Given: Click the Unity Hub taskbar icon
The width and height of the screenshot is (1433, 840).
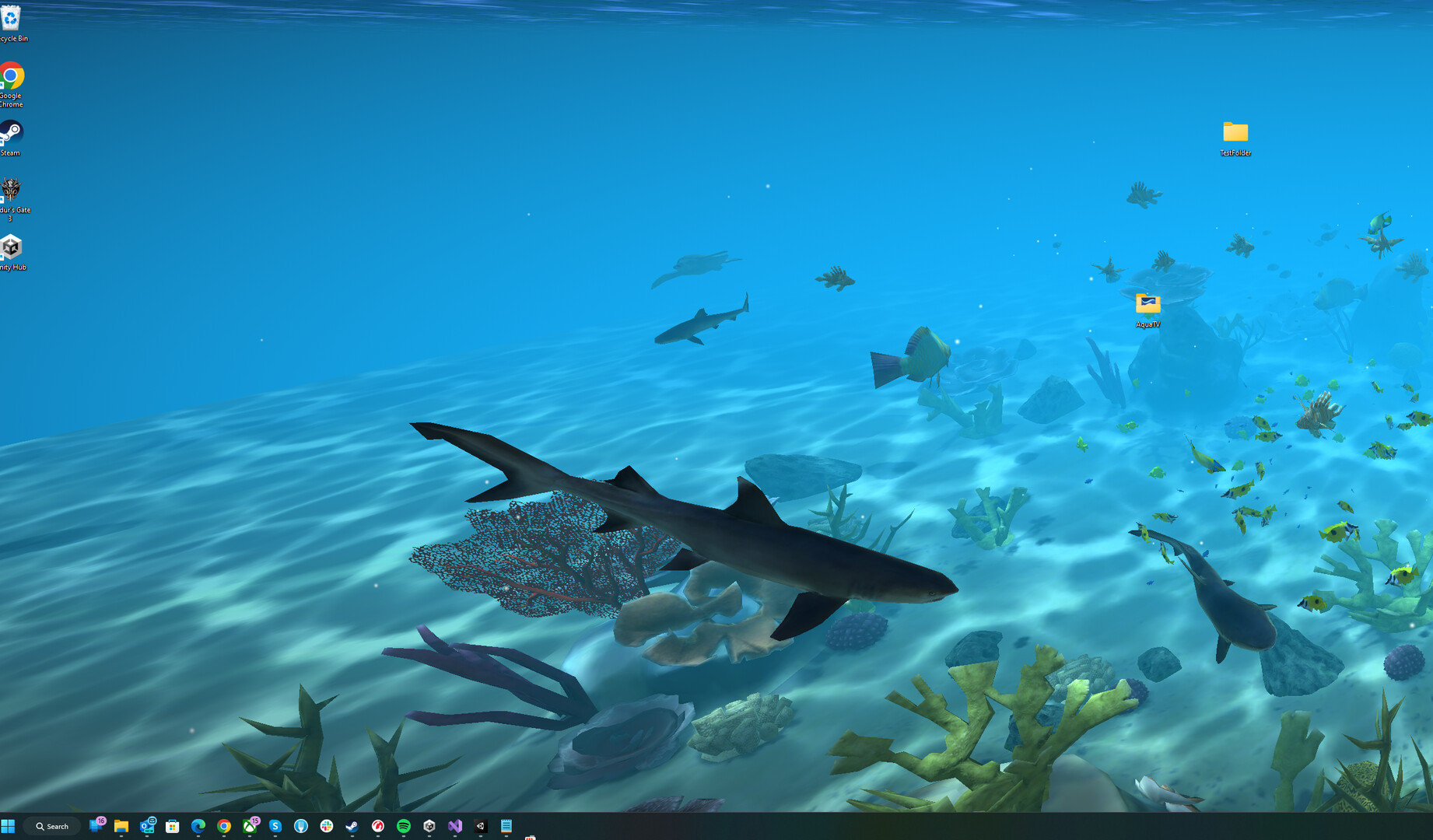Looking at the screenshot, I should (429, 826).
